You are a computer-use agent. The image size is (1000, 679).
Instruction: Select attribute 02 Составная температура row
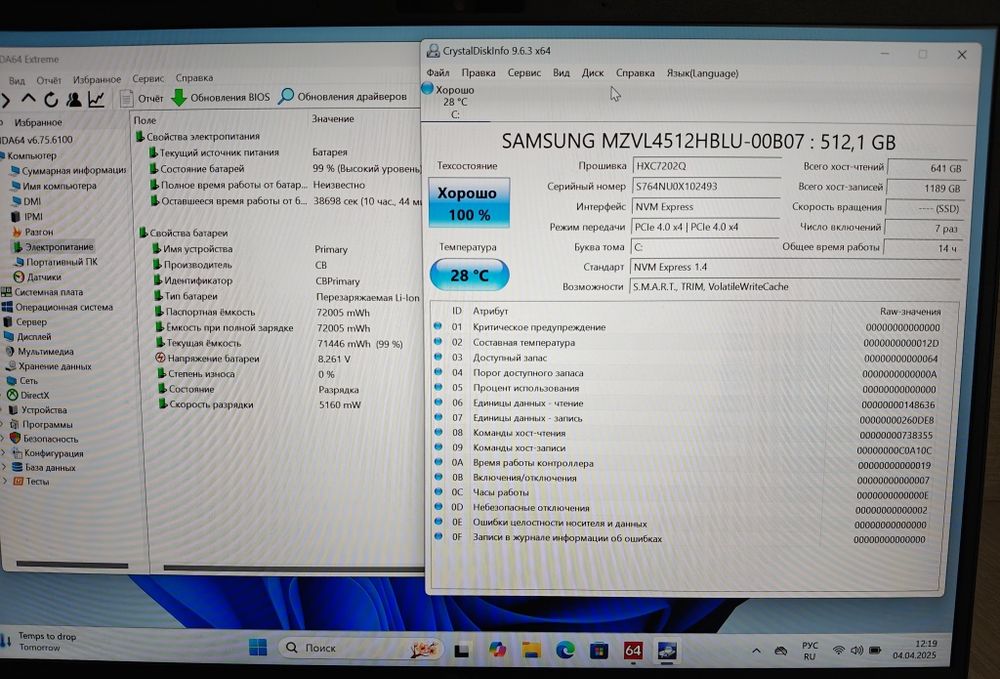(688, 342)
